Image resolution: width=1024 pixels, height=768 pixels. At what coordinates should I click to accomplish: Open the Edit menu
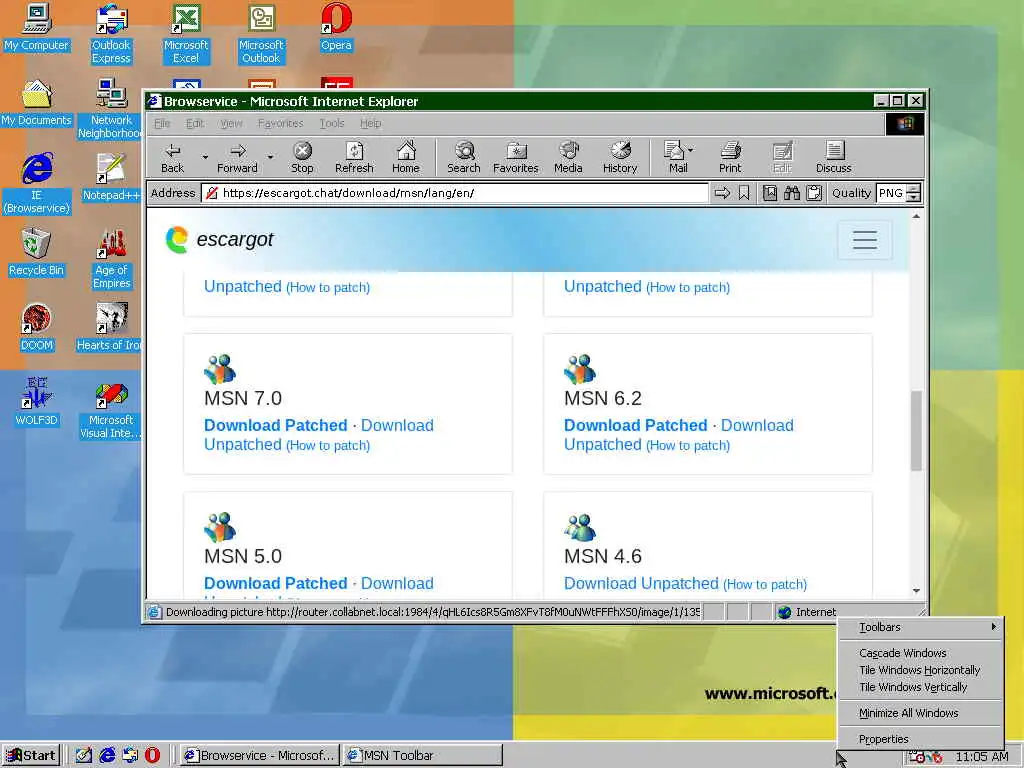pyautogui.click(x=195, y=123)
